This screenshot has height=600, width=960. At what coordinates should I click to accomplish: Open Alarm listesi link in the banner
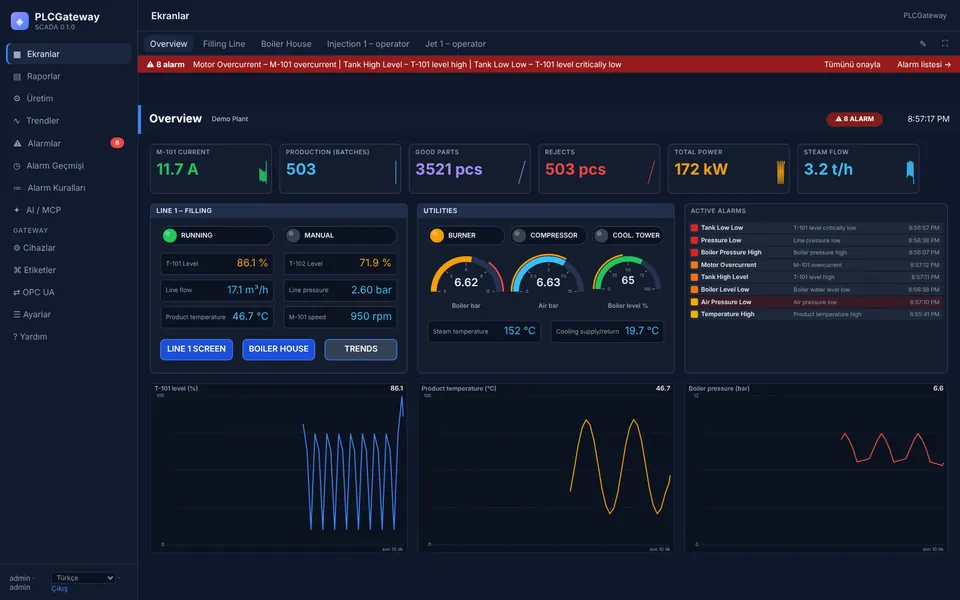[924, 64]
